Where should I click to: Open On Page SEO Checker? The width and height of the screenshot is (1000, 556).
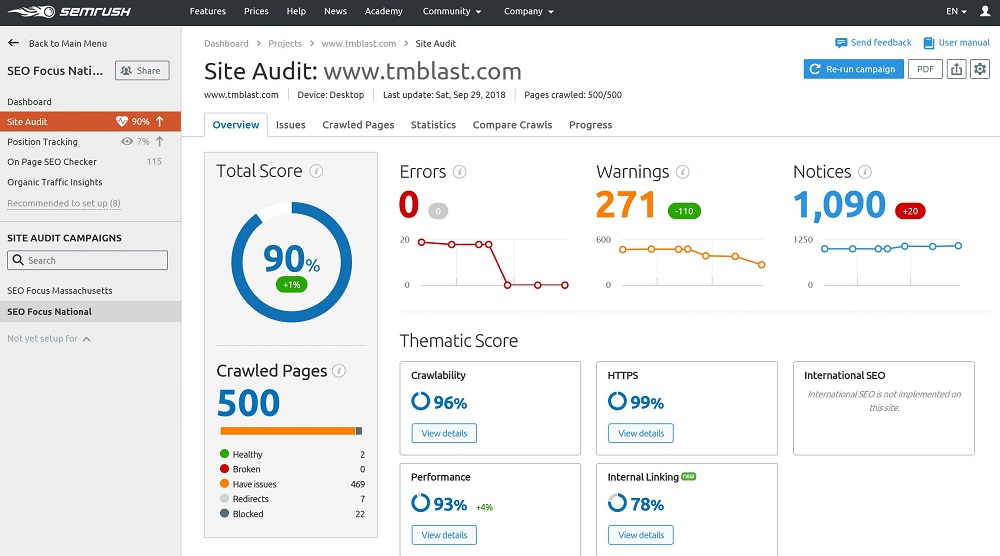pos(52,162)
